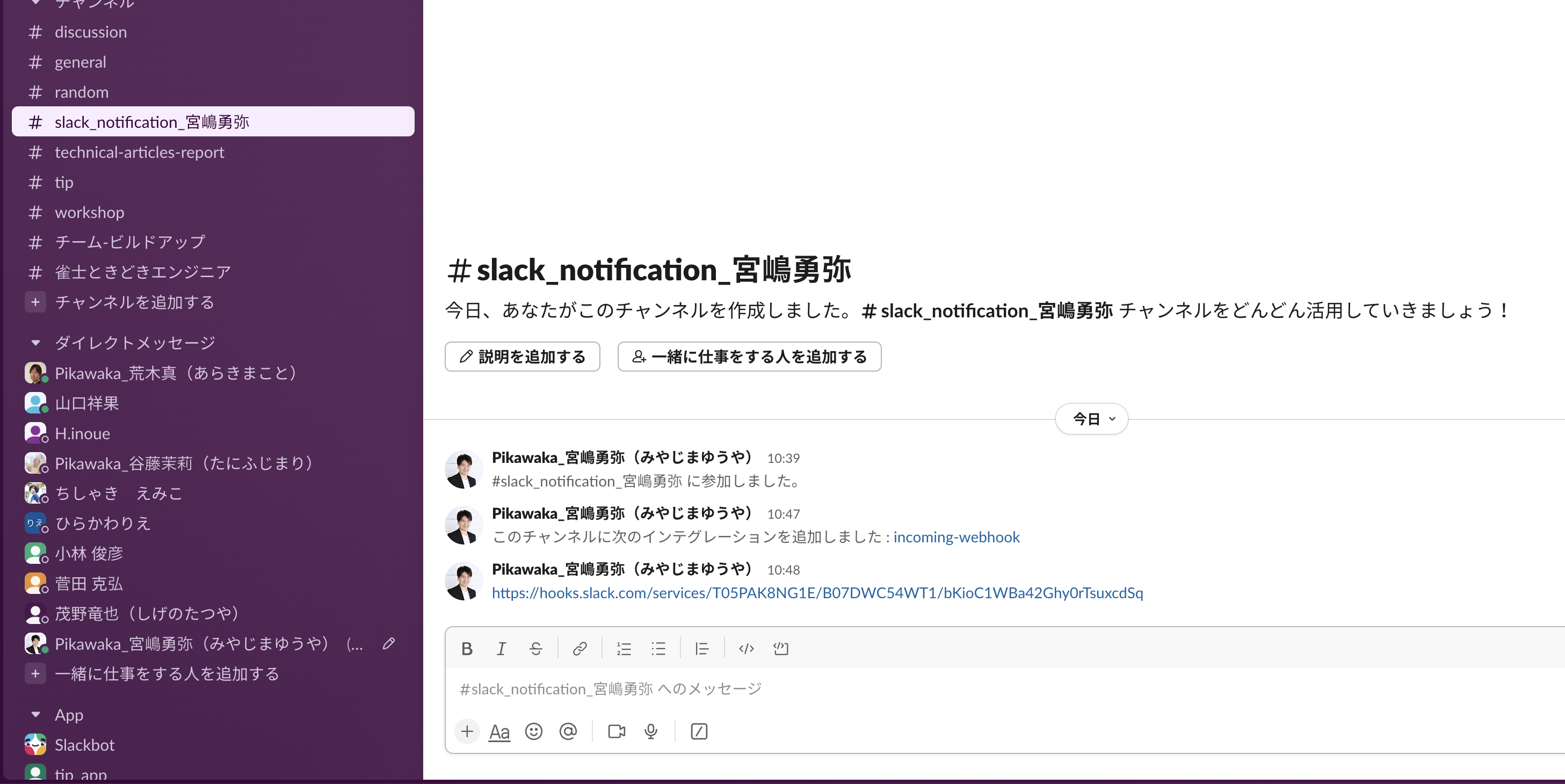Click sender name on the 10:39 message

[622, 458]
